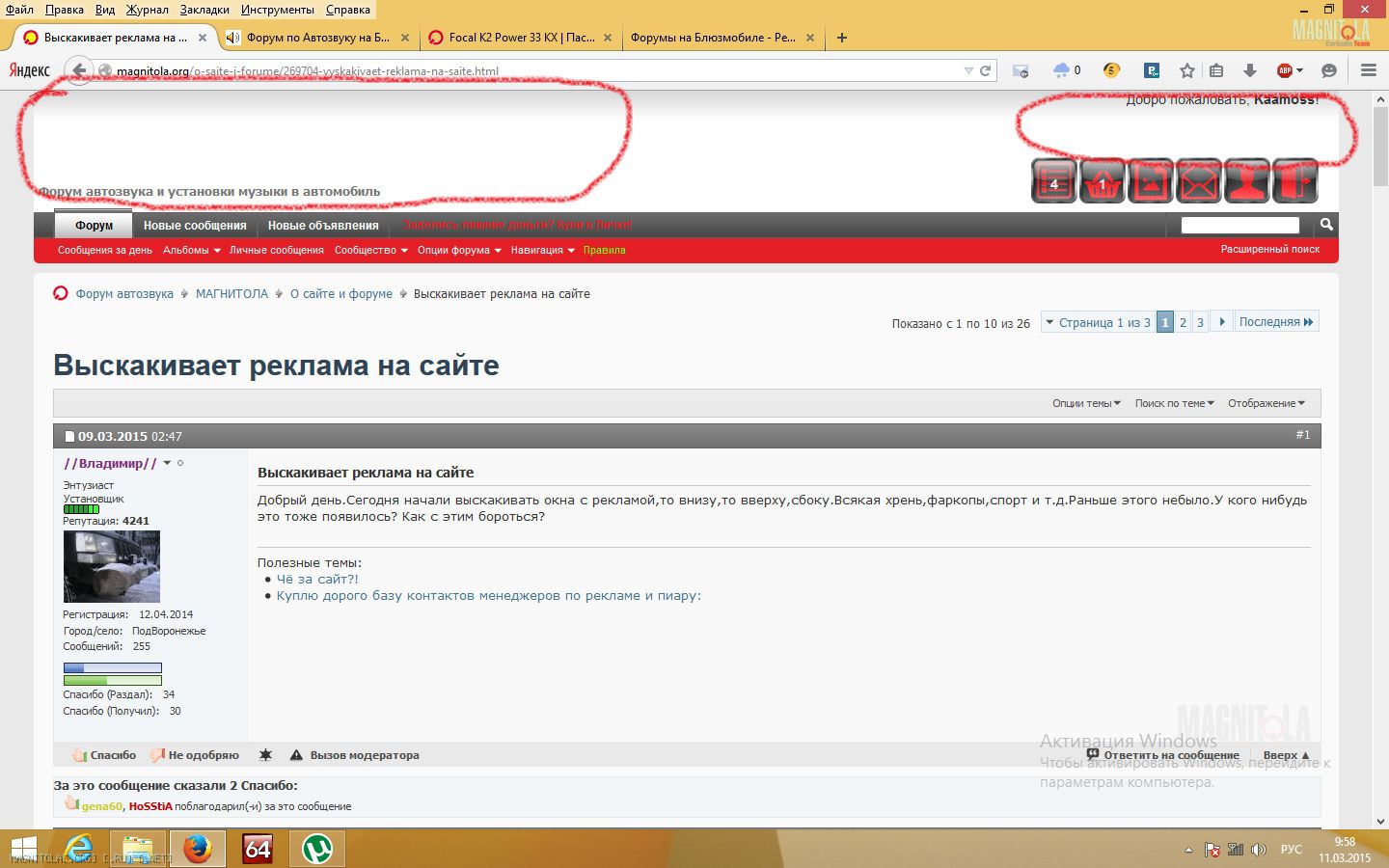Click the page vertical scrollbar
Image resolution: width=1389 pixels, height=868 pixels.
(1380, 457)
